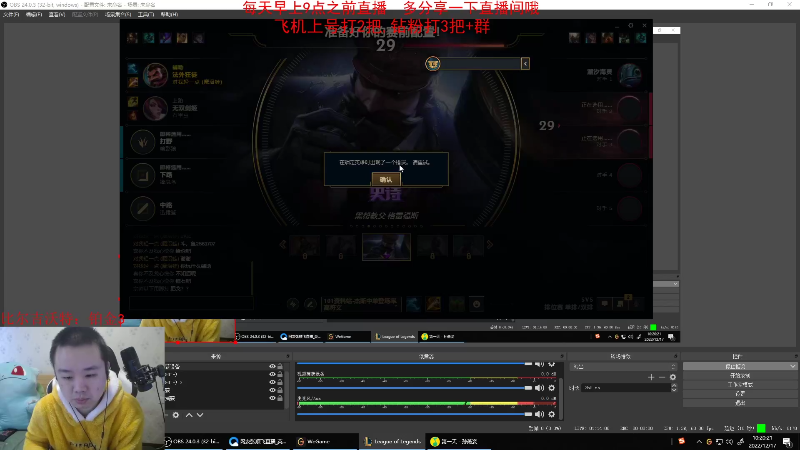Show next skin with right carousel arrow
Image resolution: width=800 pixels, height=450 pixels.
click(x=490, y=245)
